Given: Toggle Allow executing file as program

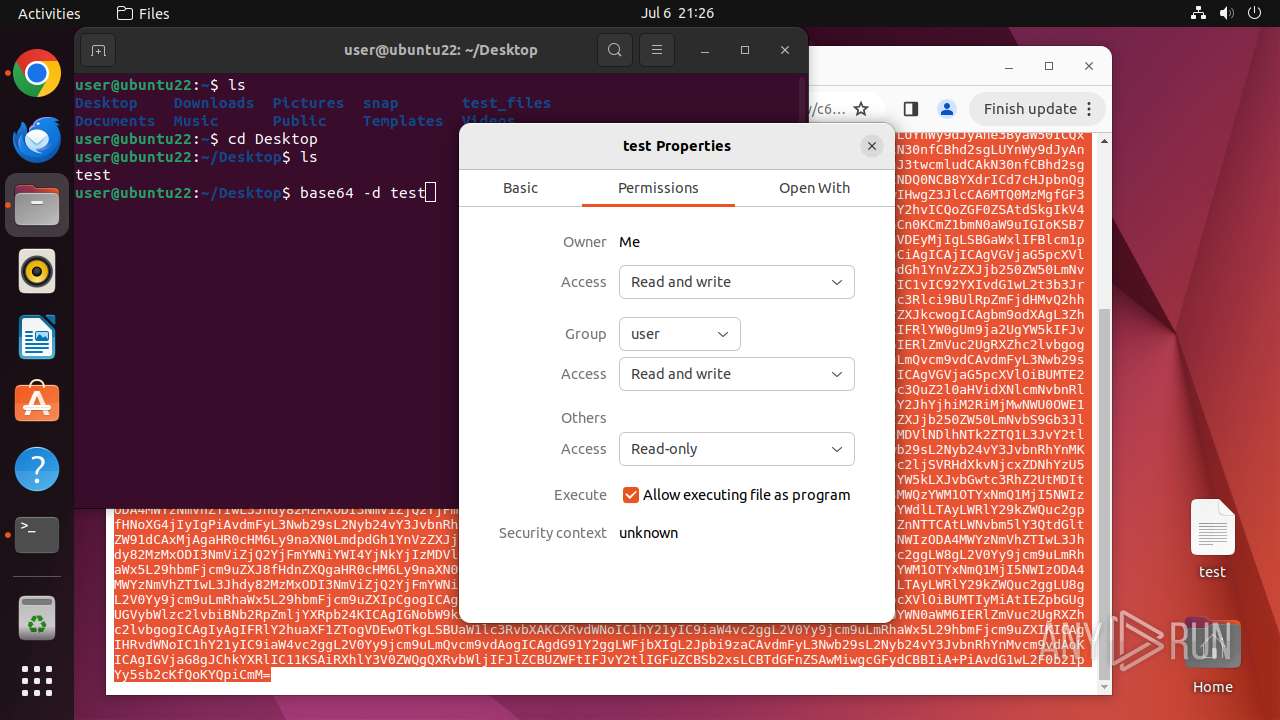Looking at the screenshot, I should point(631,495).
